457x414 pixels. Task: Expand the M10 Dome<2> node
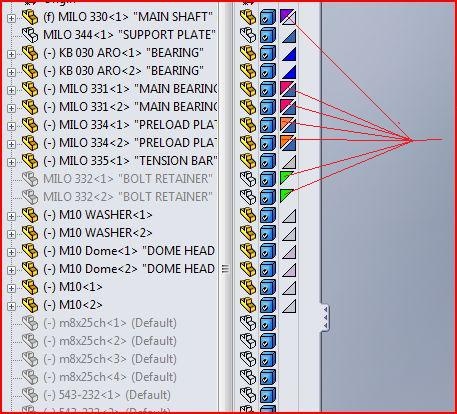[11, 270]
